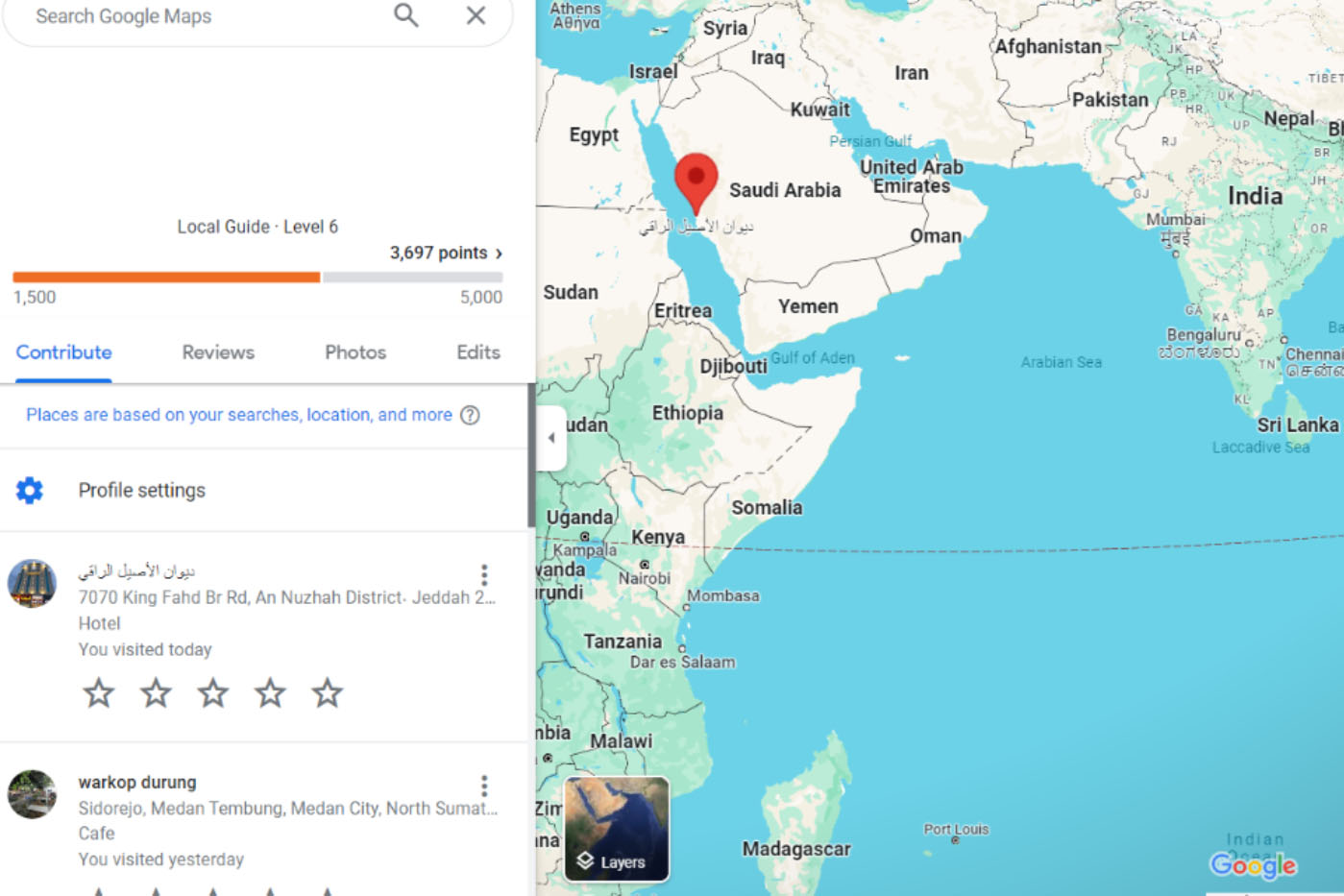Click the Dar es Salaam marker
Screen dimensions: 1344x896
(682, 649)
